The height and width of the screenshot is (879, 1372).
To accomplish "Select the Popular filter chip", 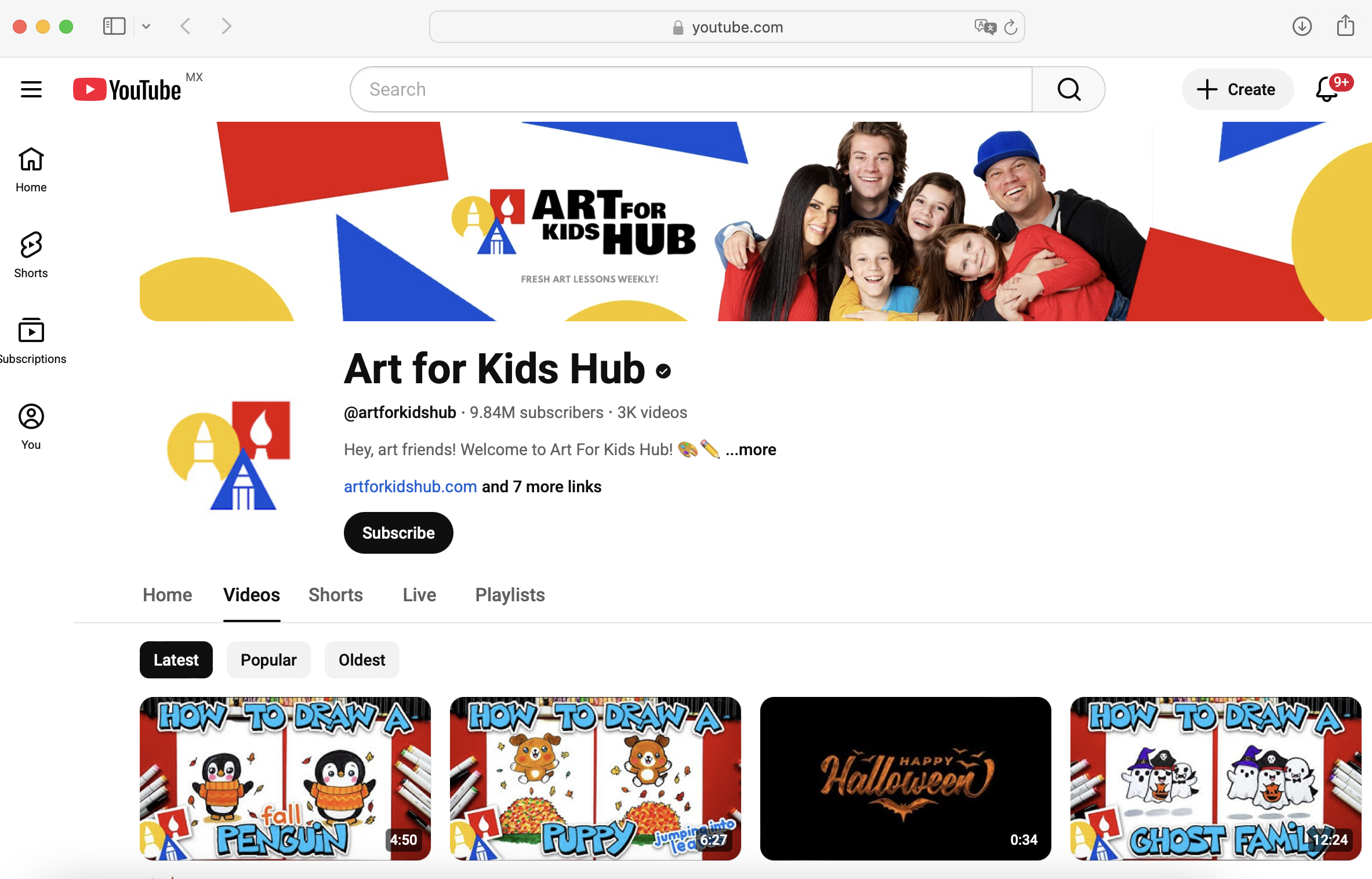I will (x=268, y=660).
